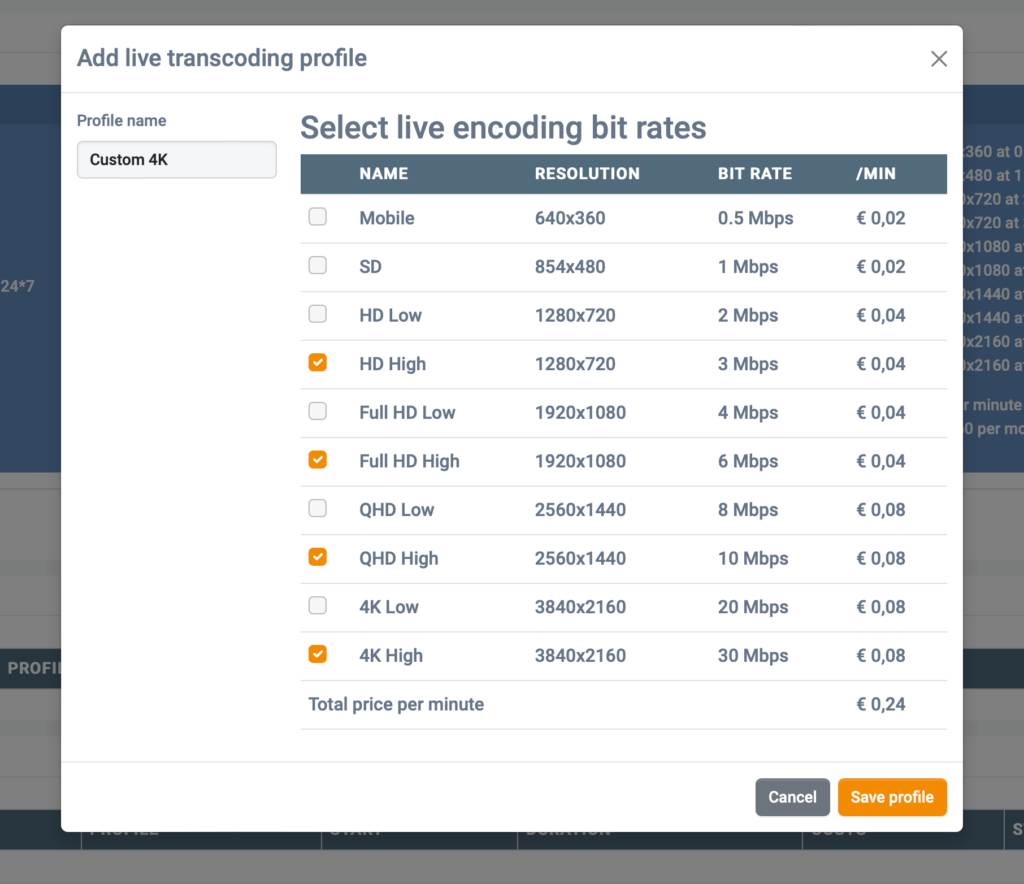Disable the Full HD High bit rate
This screenshot has width=1024, height=884.
click(317, 460)
